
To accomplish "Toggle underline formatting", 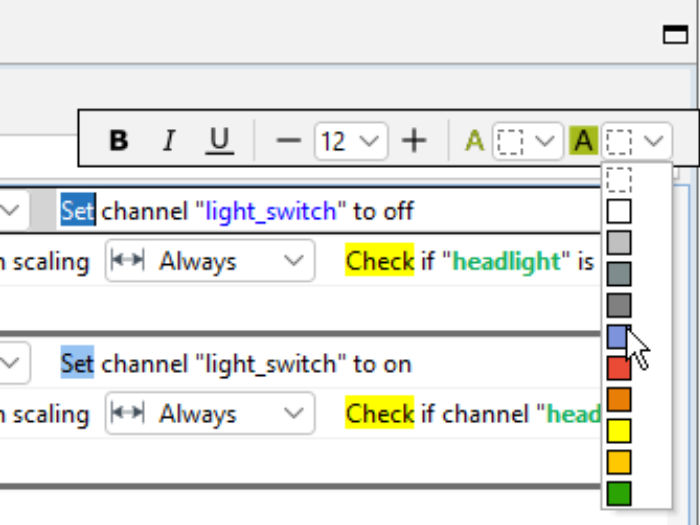I will (219, 141).
